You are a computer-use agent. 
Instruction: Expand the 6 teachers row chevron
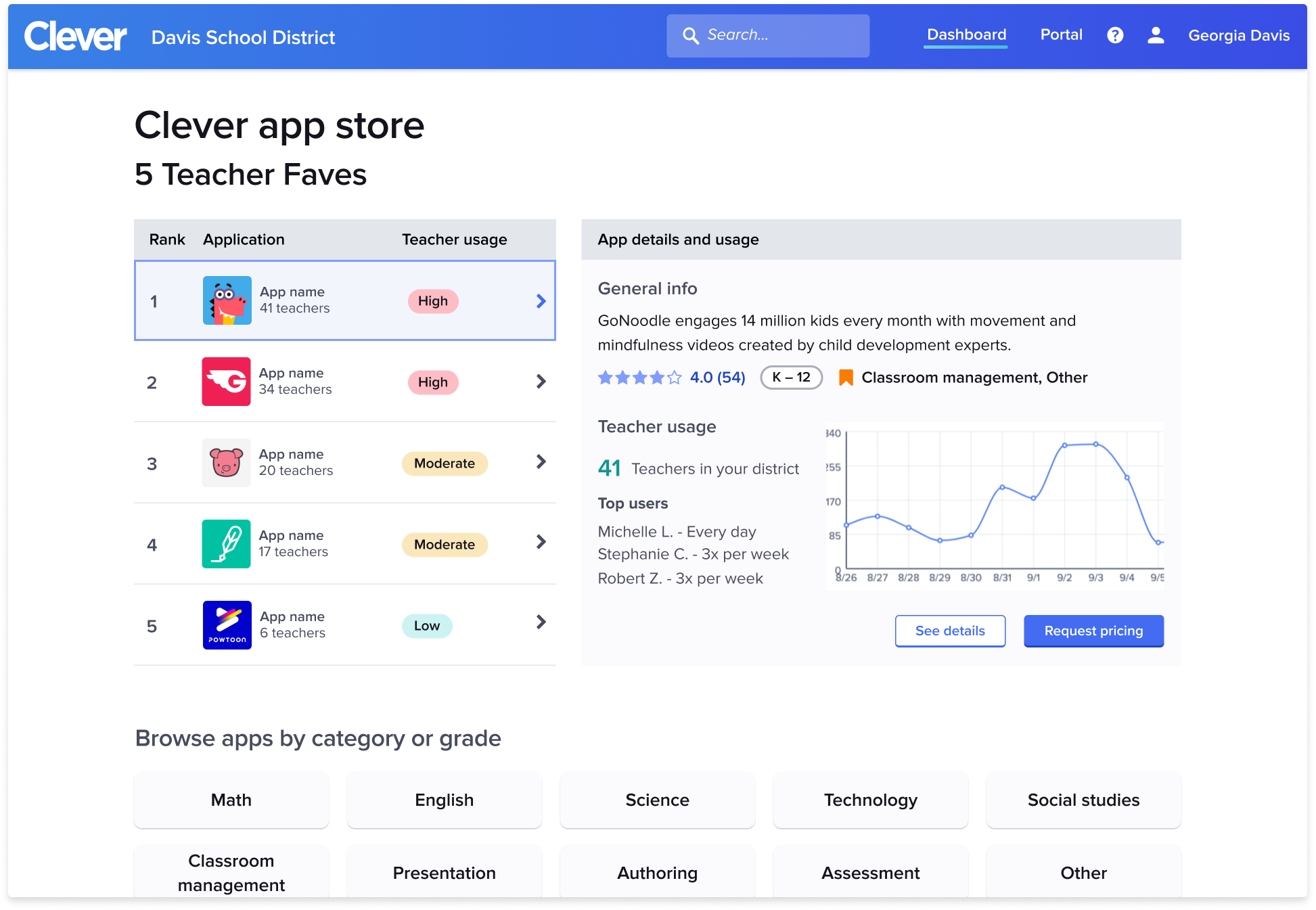[x=541, y=622]
